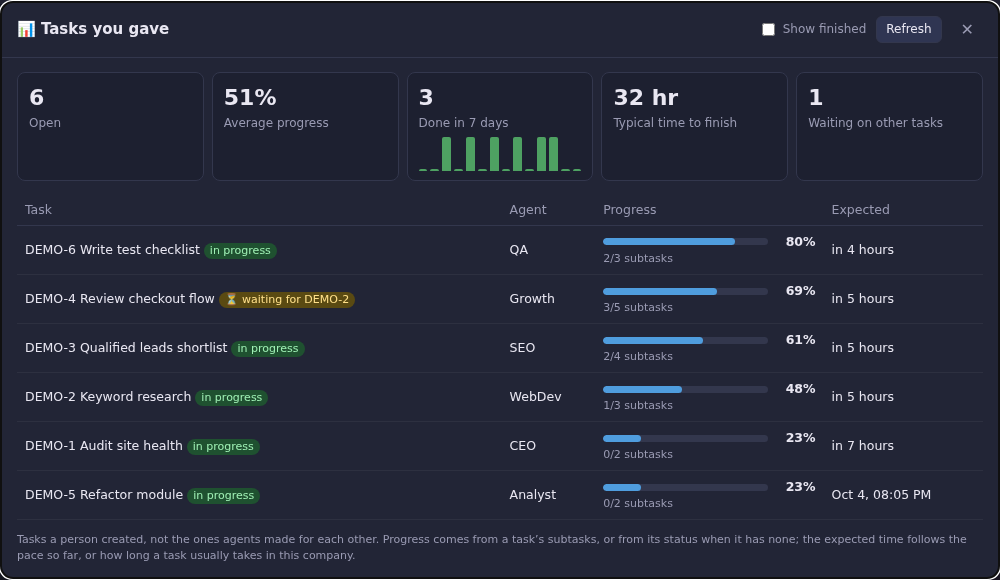This screenshot has width=1000, height=580.
Task: Click the DEMO-6 progress bar
Action: coord(685,242)
